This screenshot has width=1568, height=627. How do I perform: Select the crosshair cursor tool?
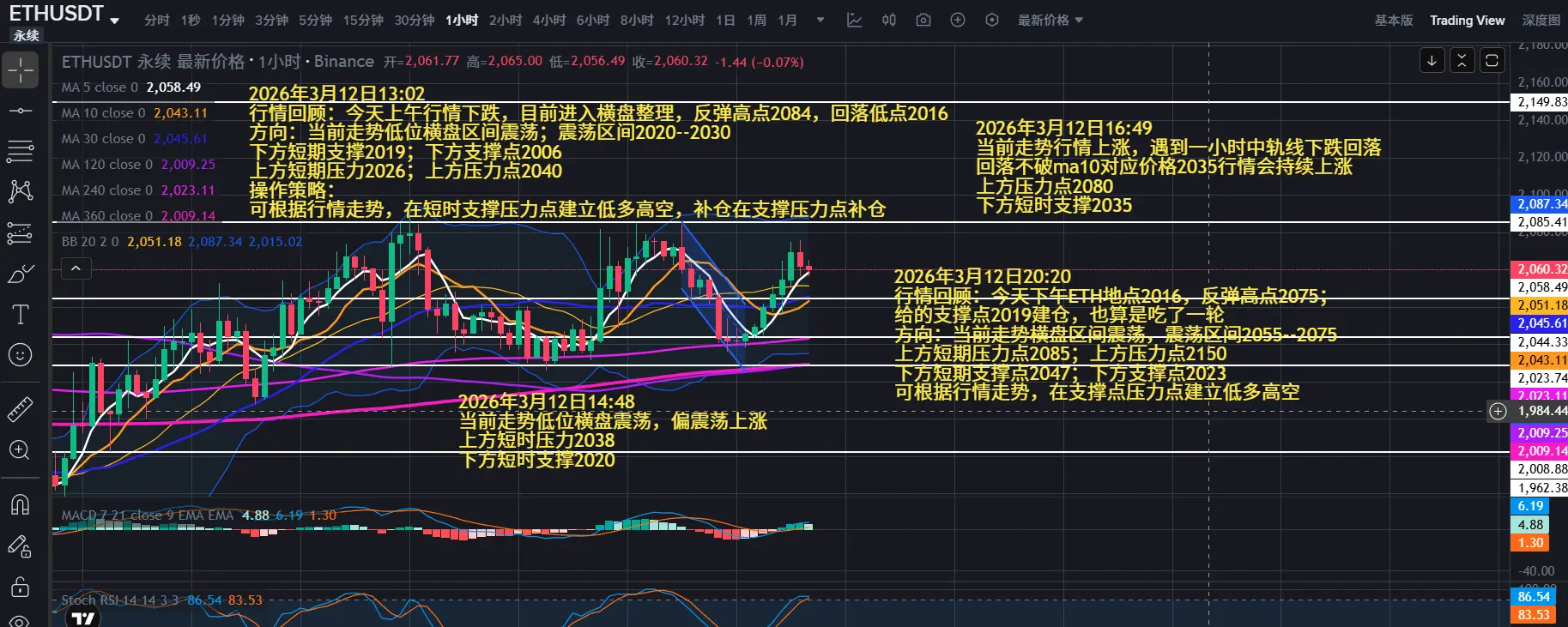coord(21,69)
